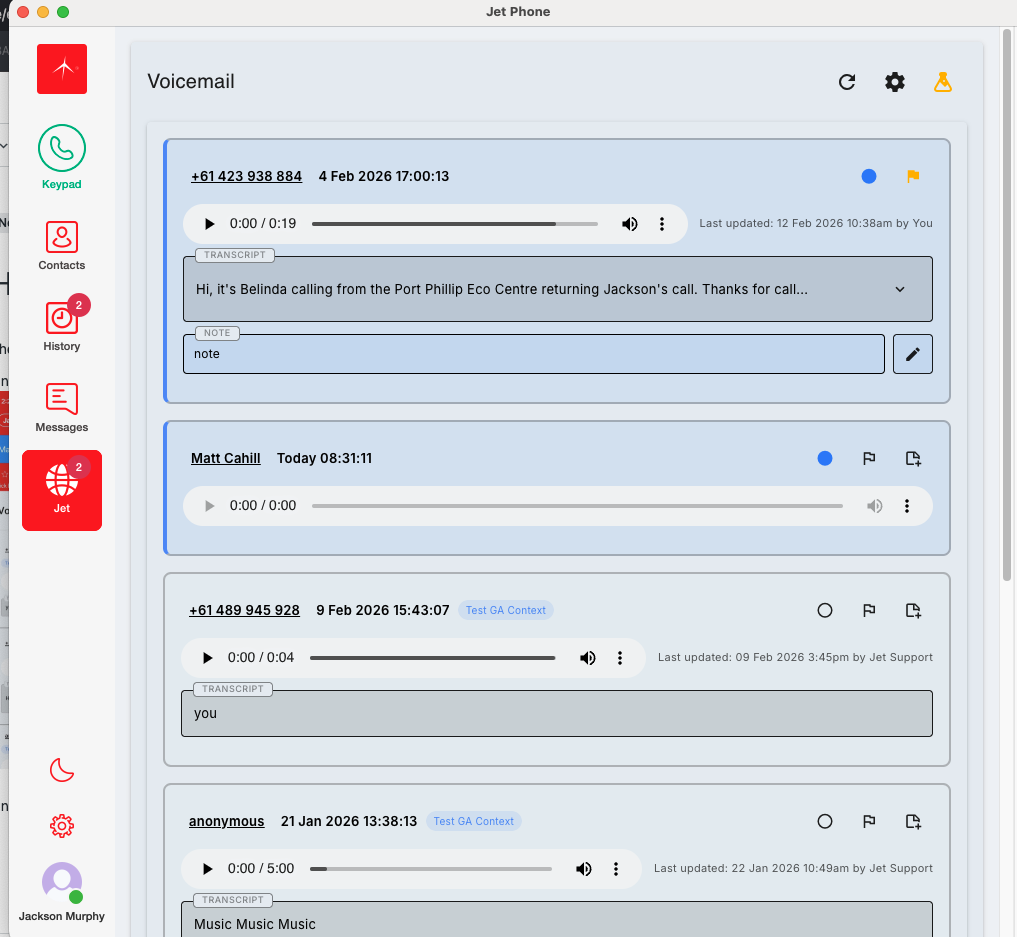Toggle read status on Matt Cahill voicemail
This screenshot has height=937, width=1017.
pyautogui.click(x=824, y=458)
